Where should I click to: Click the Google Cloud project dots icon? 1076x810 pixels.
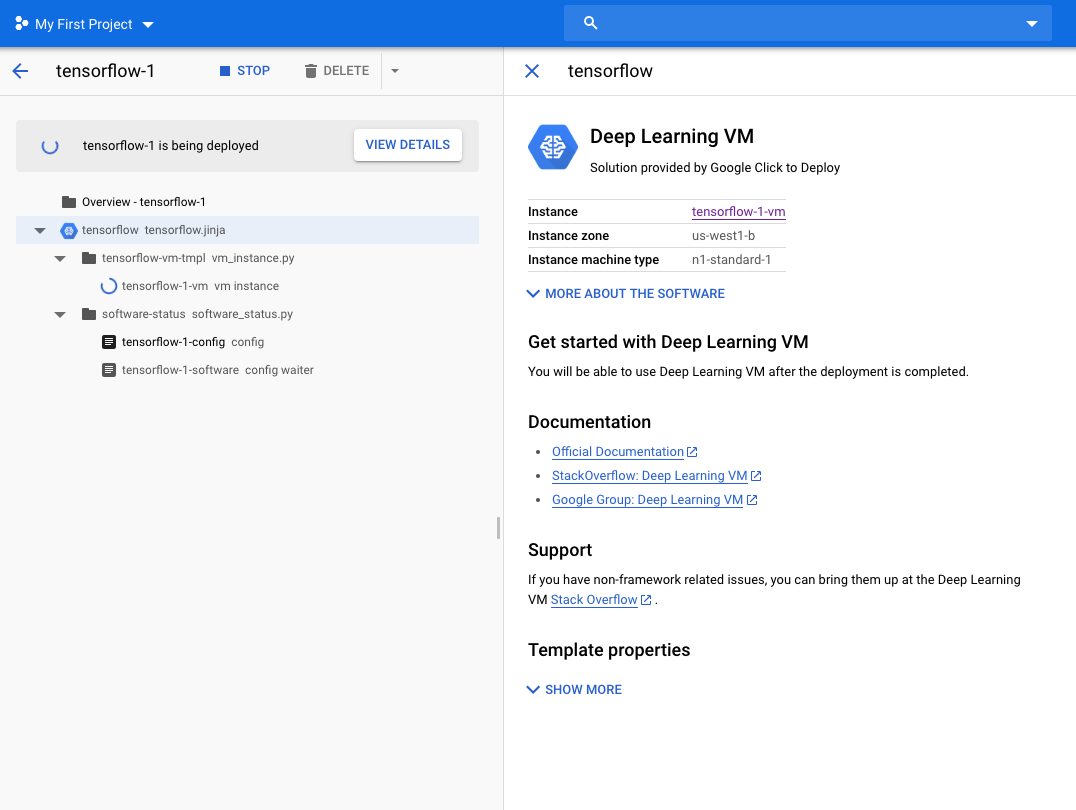pyautogui.click(x=21, y=23)
